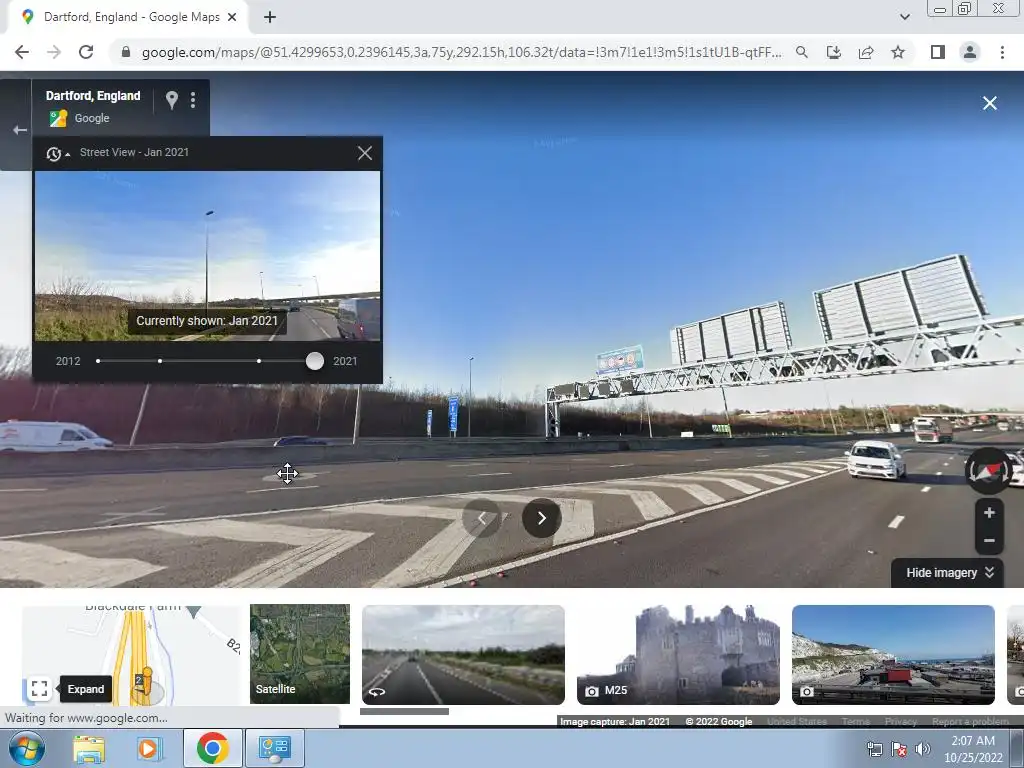Open the road Street View thumbnail
The height and width of the screenshot is (768, 1024).
[463, 655]
